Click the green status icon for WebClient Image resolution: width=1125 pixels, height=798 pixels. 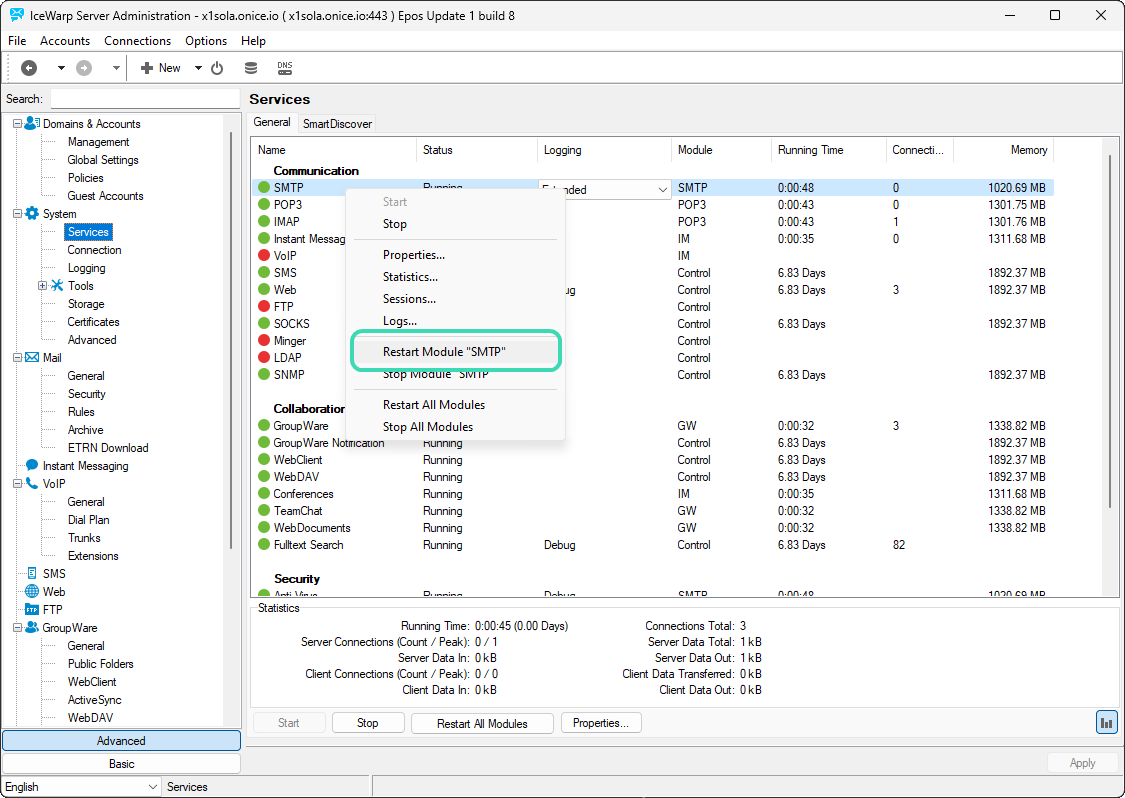264,460
